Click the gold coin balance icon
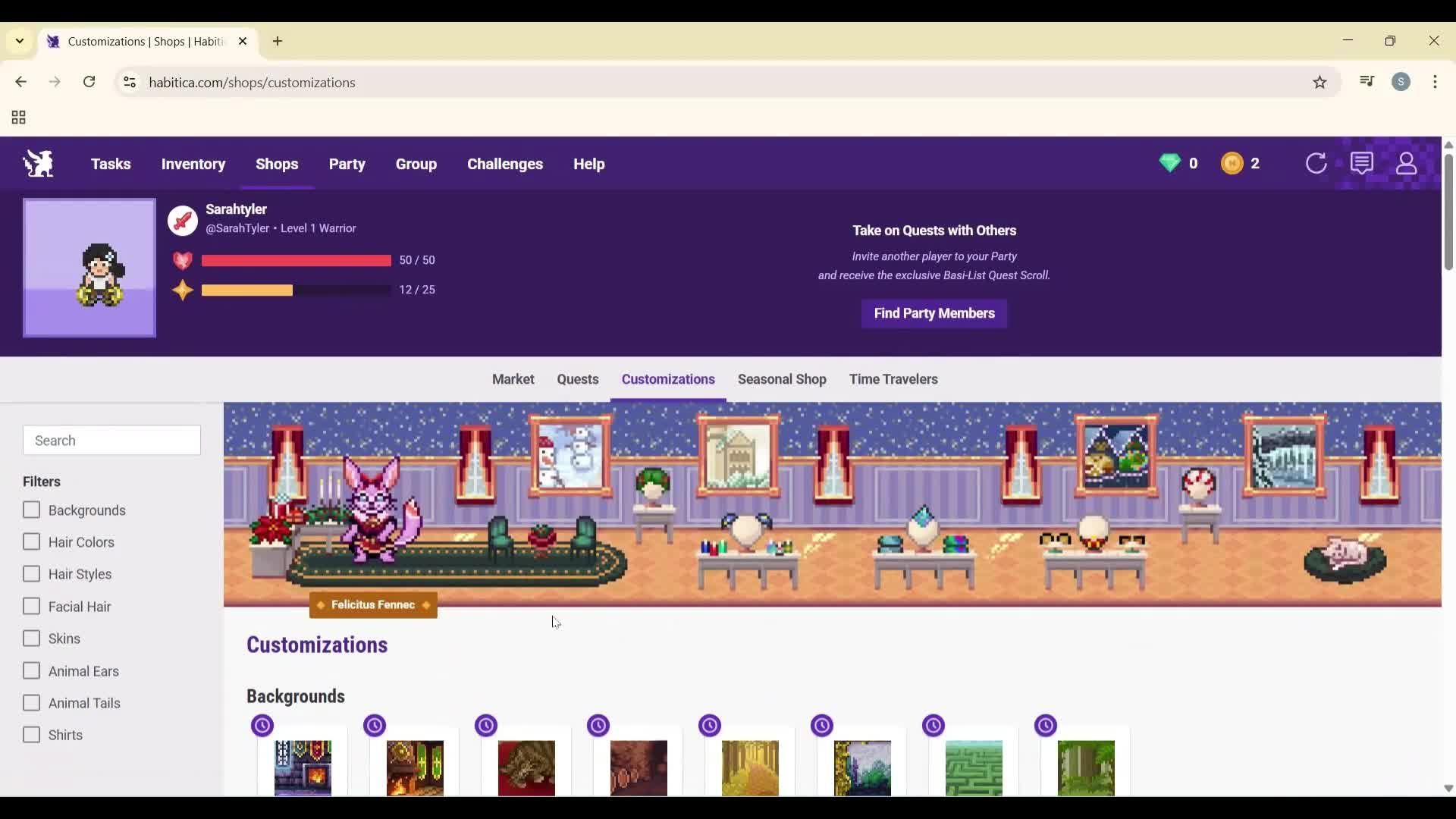 [x=1232, y=163]
